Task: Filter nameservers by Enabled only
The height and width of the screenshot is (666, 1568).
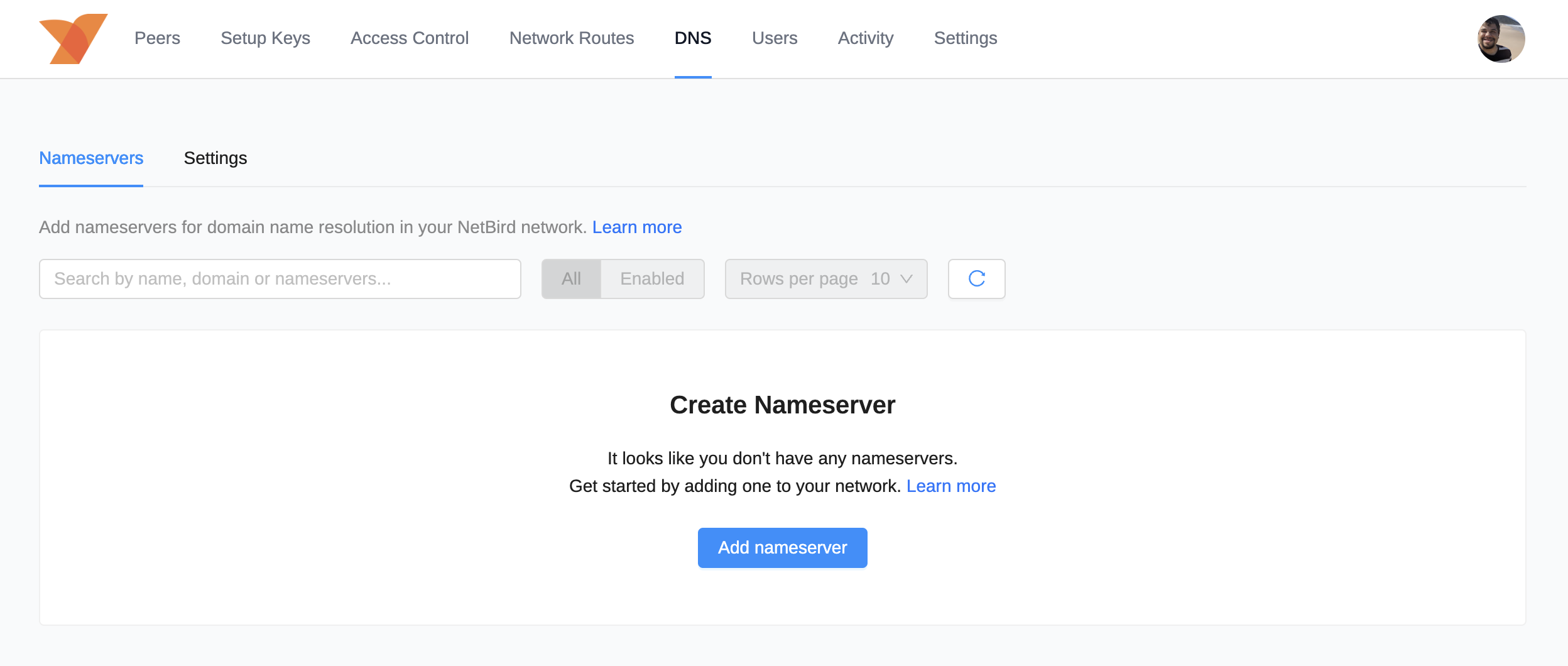Action: 652,279
